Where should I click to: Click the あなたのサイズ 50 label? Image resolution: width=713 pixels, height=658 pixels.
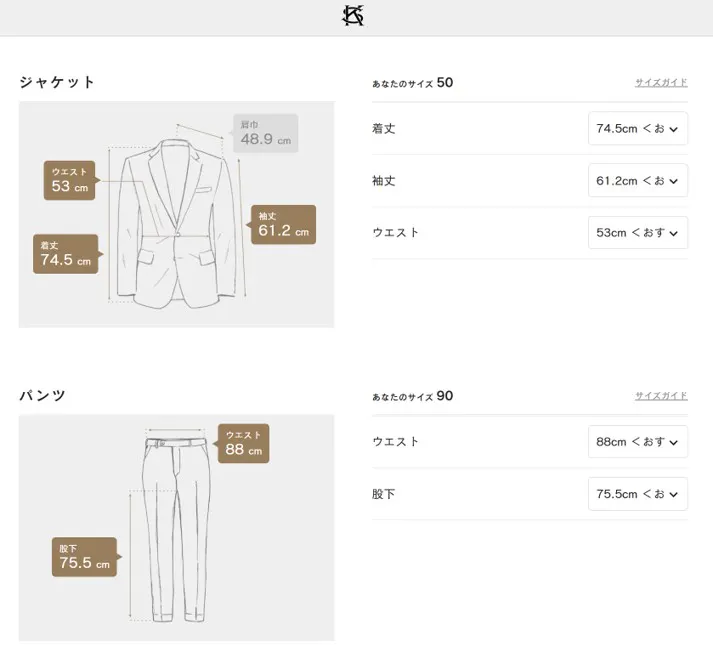click(x=412, y=83)
